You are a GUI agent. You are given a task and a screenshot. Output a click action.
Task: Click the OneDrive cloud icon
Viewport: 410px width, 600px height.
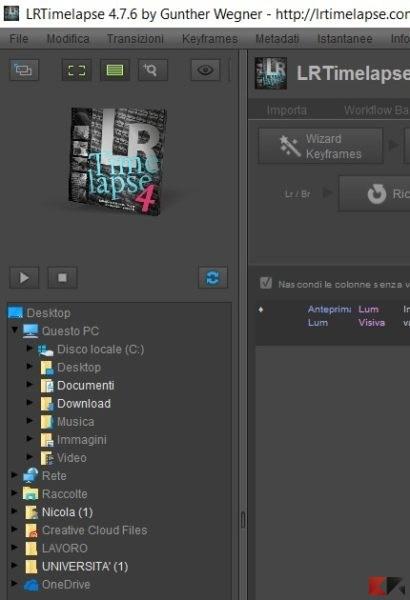(31, 585)
